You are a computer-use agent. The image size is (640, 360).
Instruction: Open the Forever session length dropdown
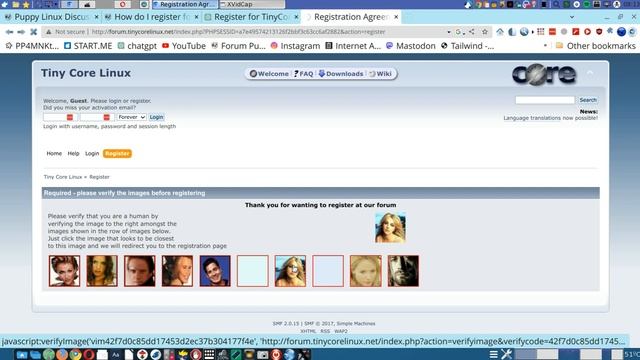coord(131,117)
